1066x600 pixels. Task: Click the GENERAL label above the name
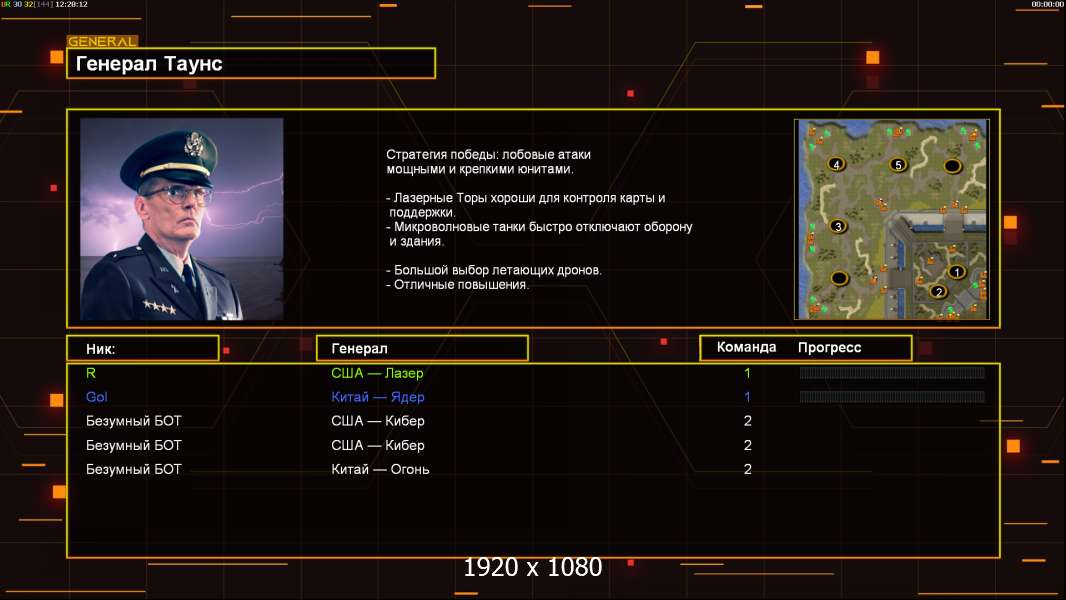tap(102, 41)
